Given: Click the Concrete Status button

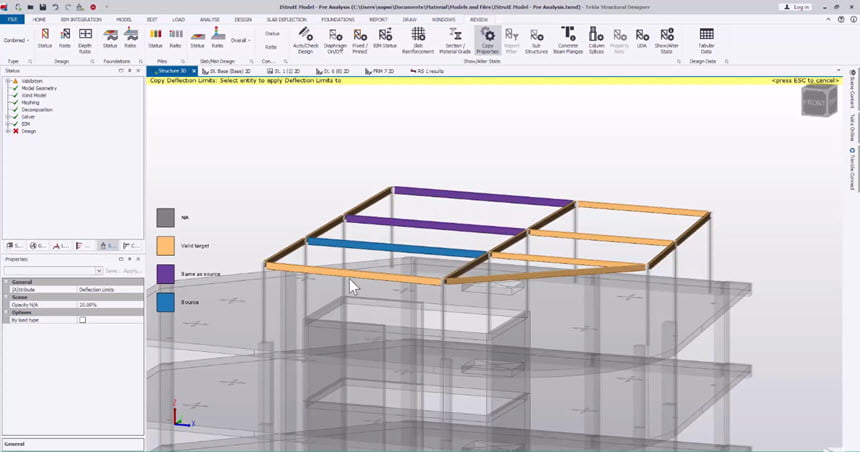Looking at the screenshot, I should coord(272,33).
